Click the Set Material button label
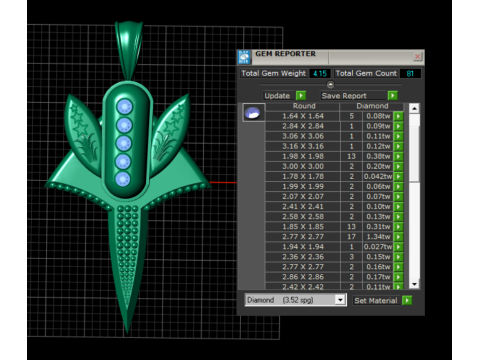The image size is (480, 360). click(376, 300)
